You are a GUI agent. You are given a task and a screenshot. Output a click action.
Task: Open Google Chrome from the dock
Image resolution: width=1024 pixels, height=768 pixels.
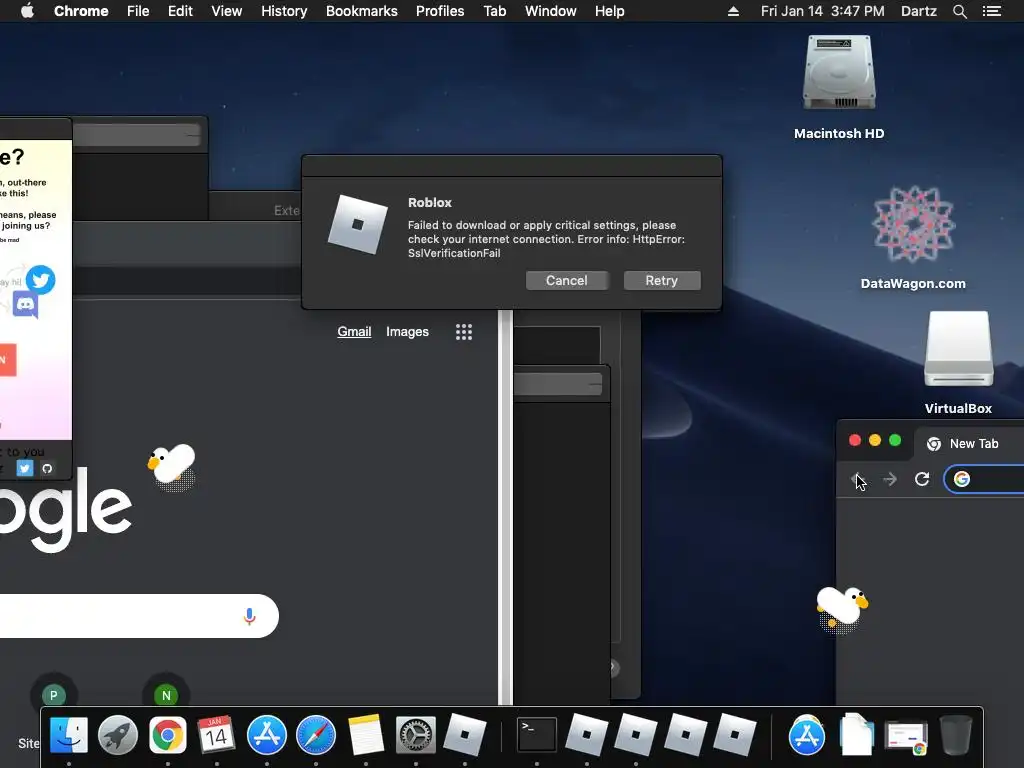click(x=168, y=735)
